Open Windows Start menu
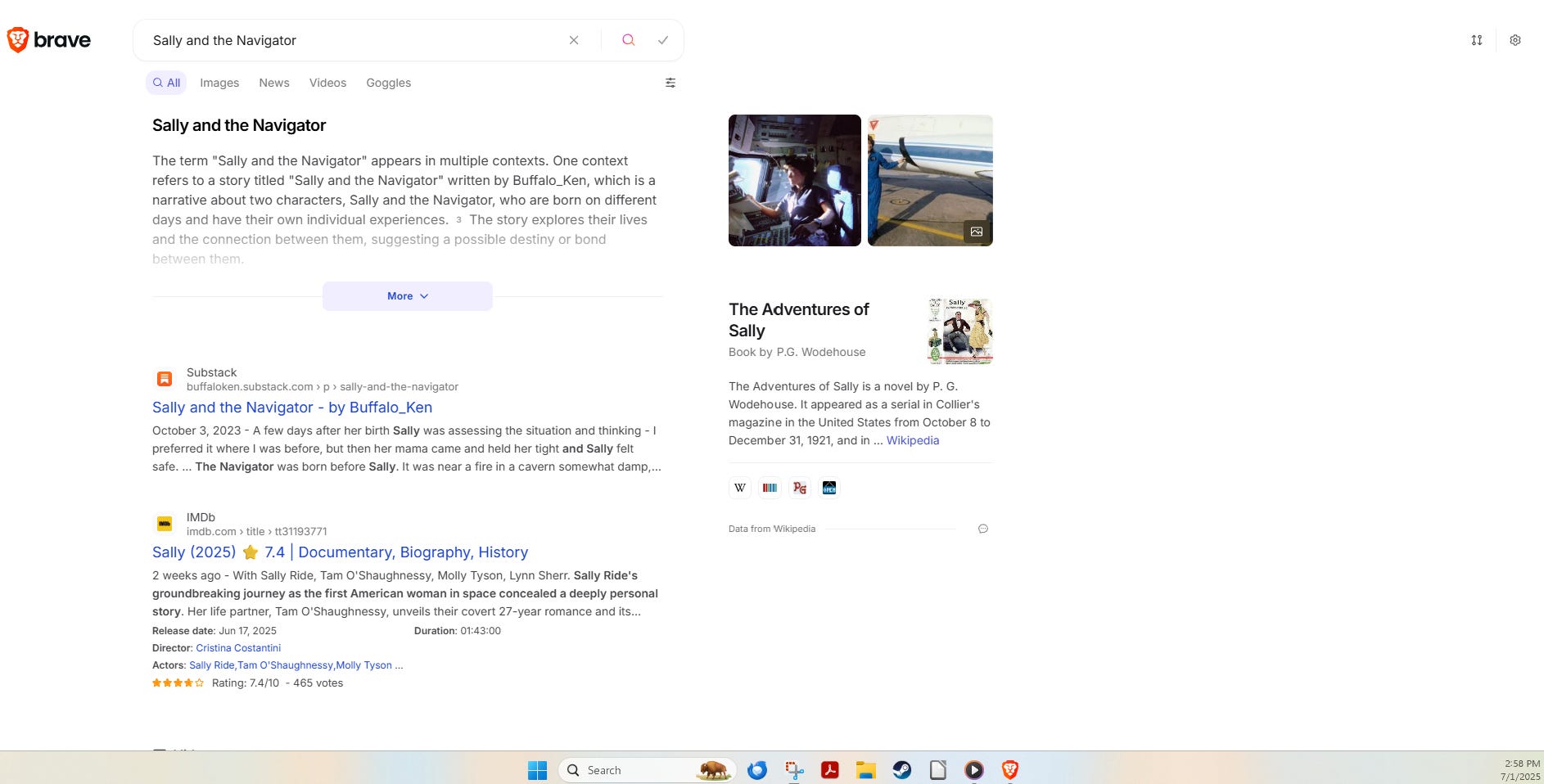This screenshot has width=1544, height=784. click(537, 770)
